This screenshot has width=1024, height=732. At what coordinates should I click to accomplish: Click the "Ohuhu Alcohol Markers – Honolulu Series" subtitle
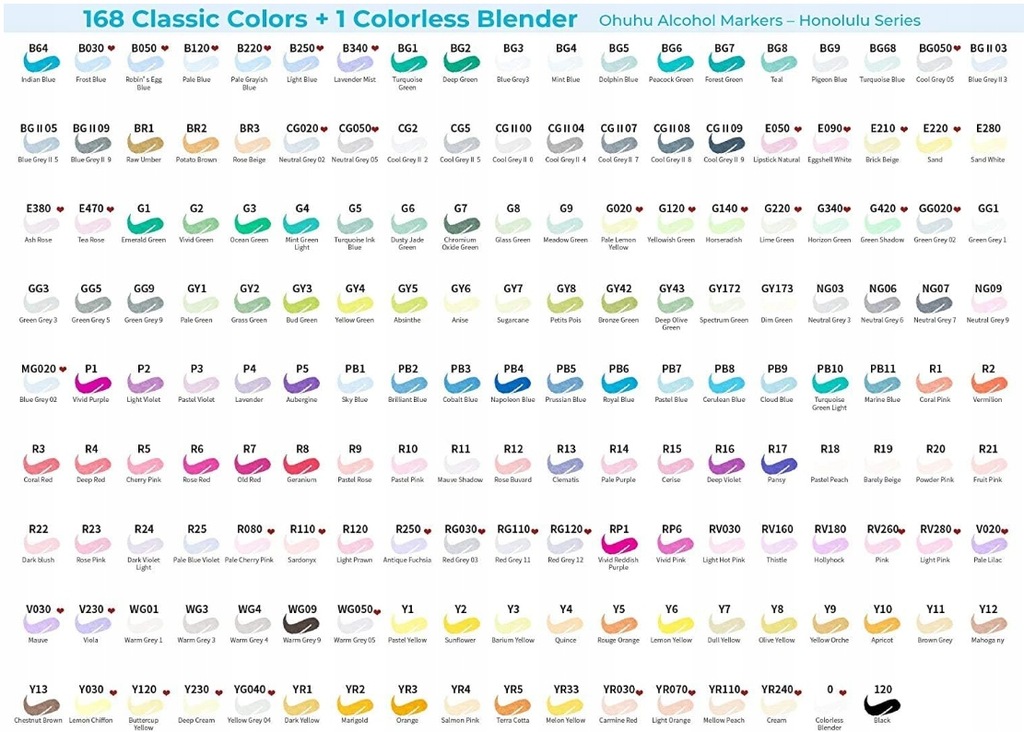(x=760, y=21)
